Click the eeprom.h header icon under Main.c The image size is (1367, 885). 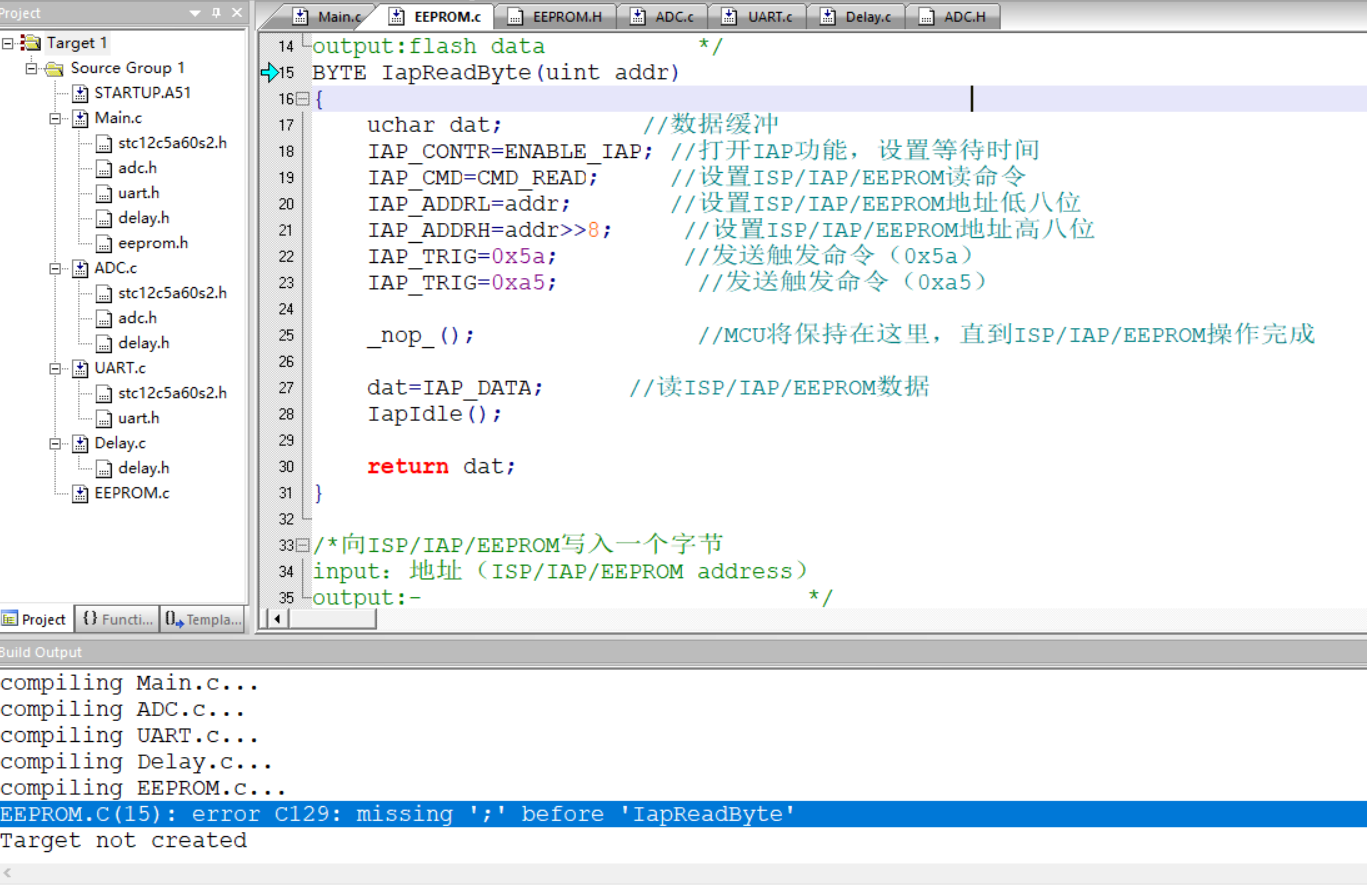(x=104, y=243)
